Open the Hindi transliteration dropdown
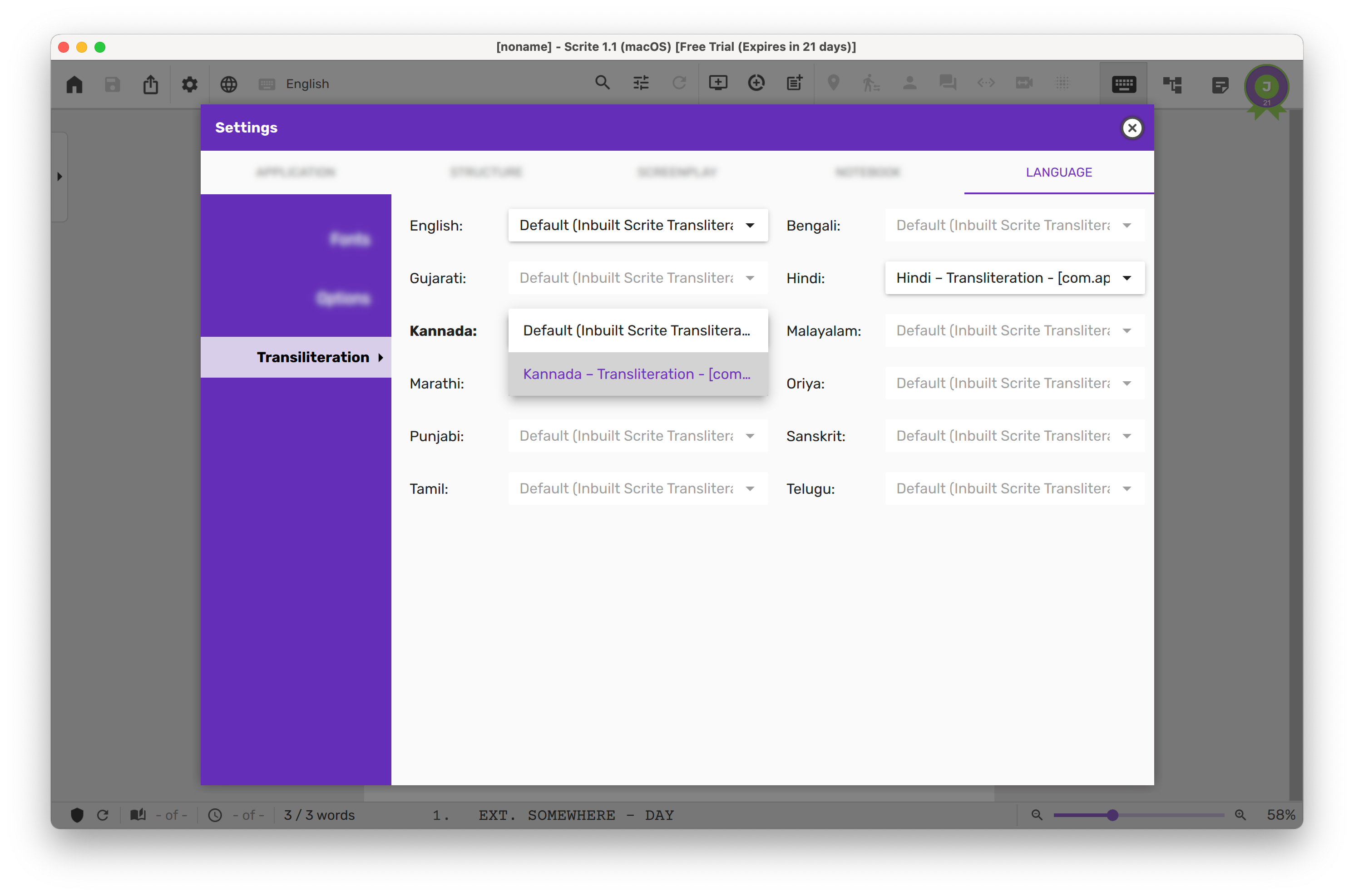Viewport: 1354px width, 896px height. point(1014,278)
